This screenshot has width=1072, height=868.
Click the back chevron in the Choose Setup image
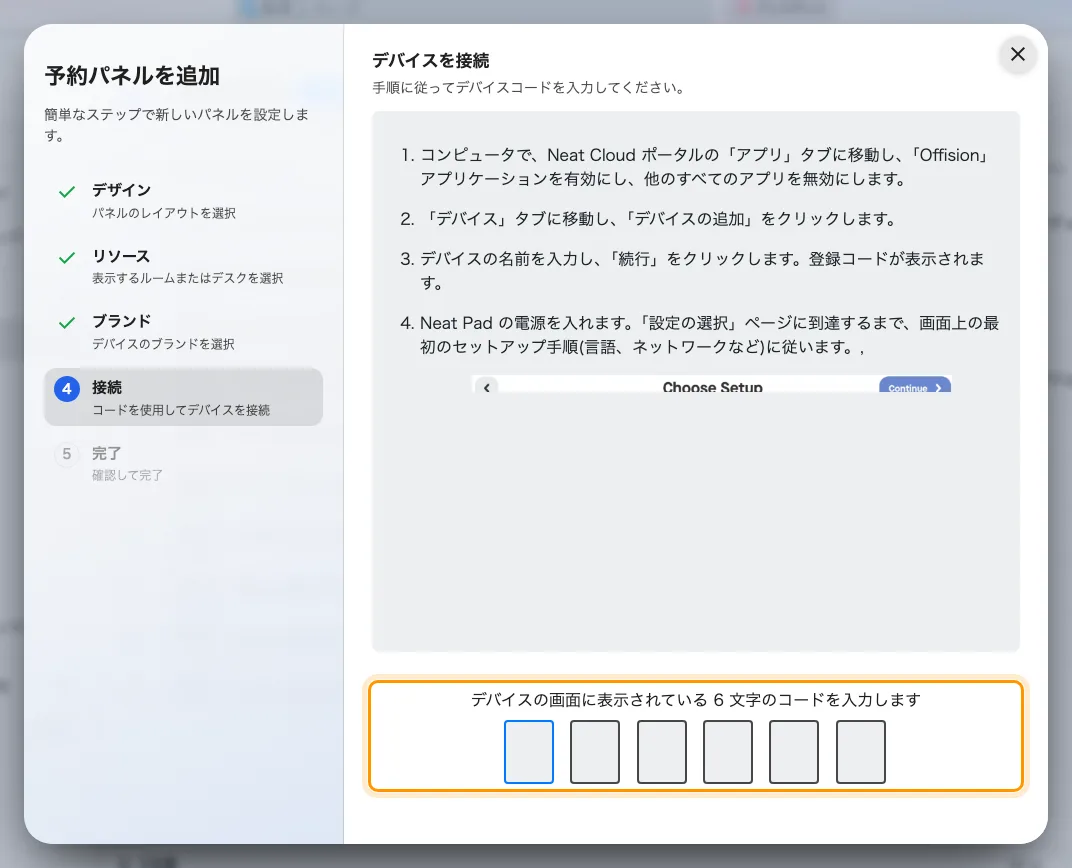click(x=487, y=387)
